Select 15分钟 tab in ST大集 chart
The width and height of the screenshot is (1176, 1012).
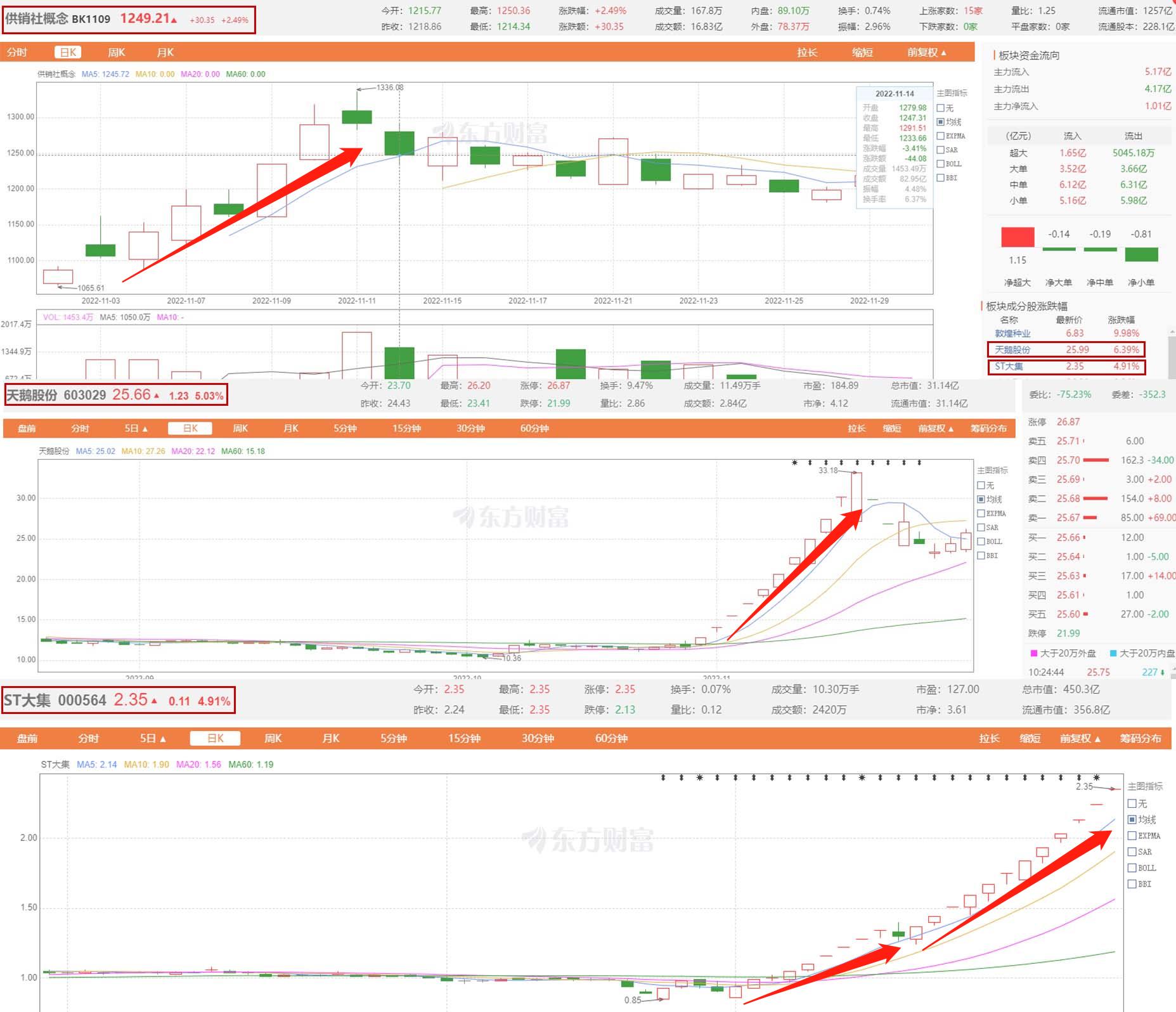pos(464,739)
